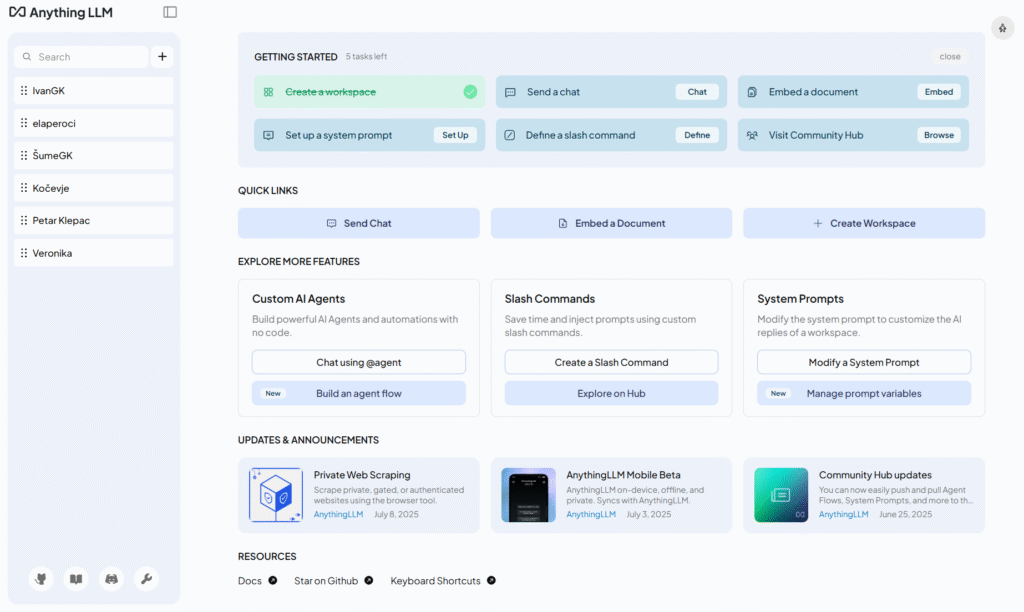Click the arrow icon next to Docs
The width and height of the screenshot is (1024, 612).
272,581
